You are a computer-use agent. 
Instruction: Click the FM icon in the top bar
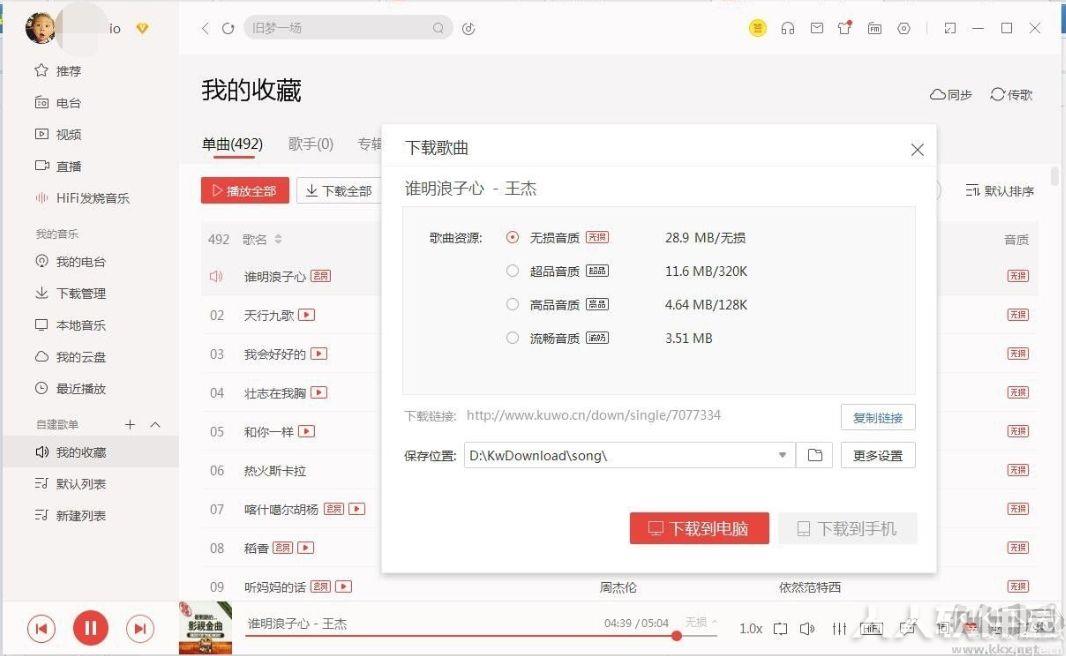[874, 28]
